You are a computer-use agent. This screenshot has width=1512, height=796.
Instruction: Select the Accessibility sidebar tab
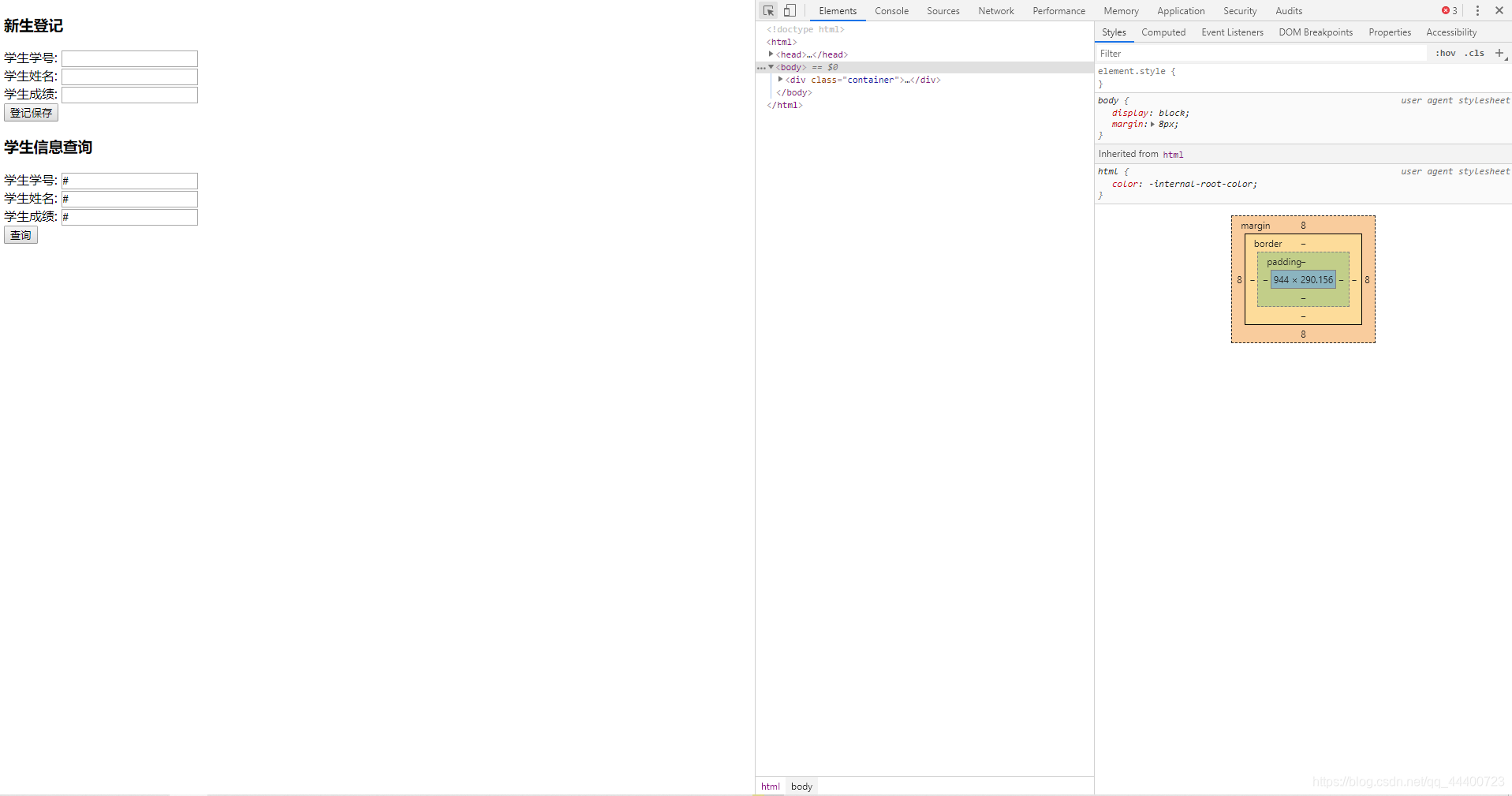[1451, 32]
